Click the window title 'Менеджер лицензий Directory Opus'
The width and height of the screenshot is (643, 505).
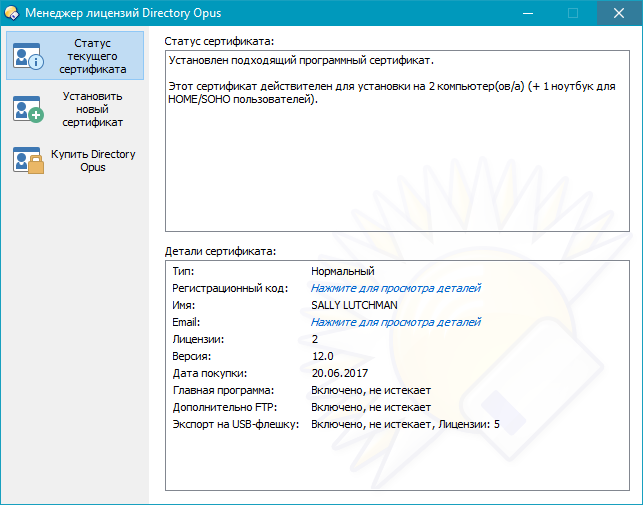tap(123, 13)
